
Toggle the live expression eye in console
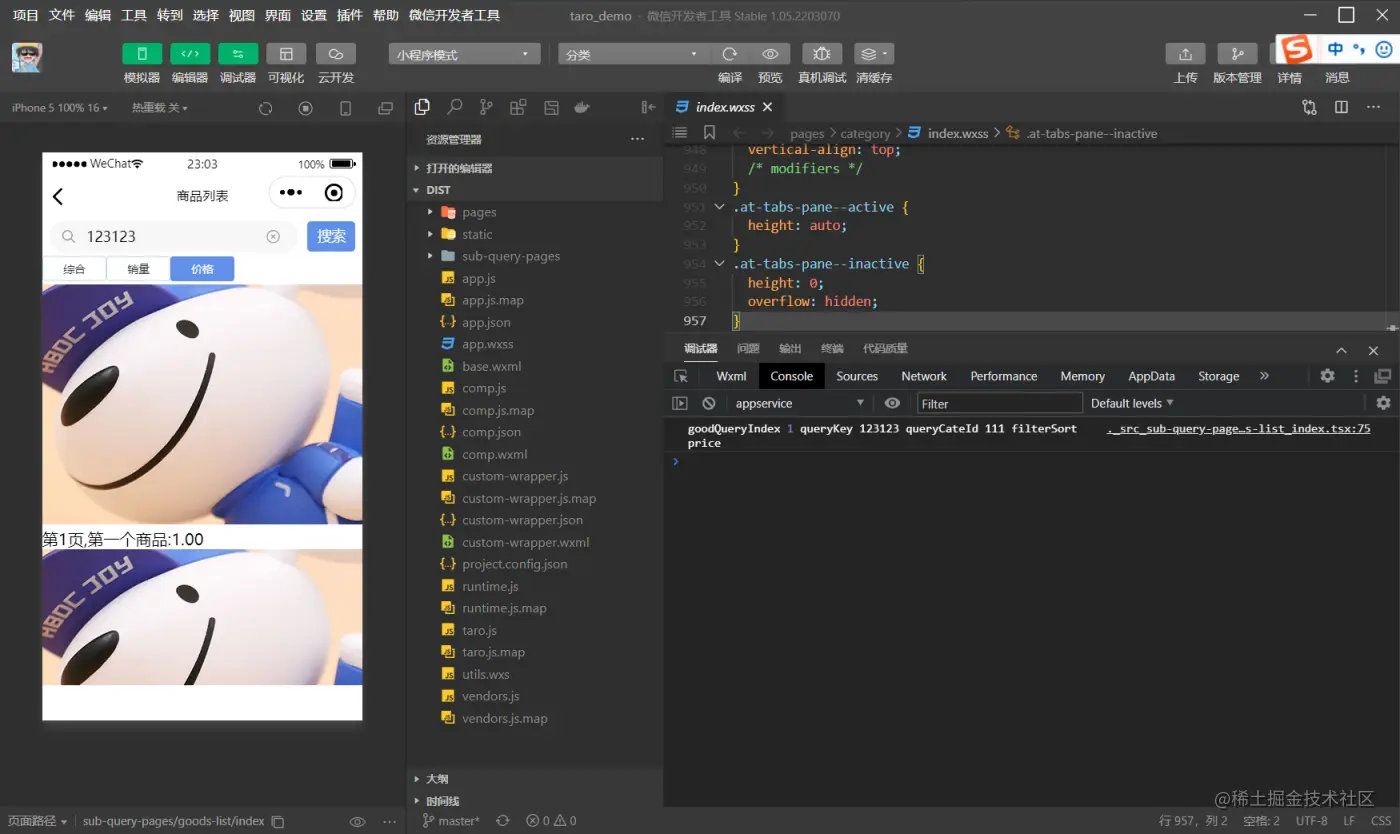pos(892,403)
